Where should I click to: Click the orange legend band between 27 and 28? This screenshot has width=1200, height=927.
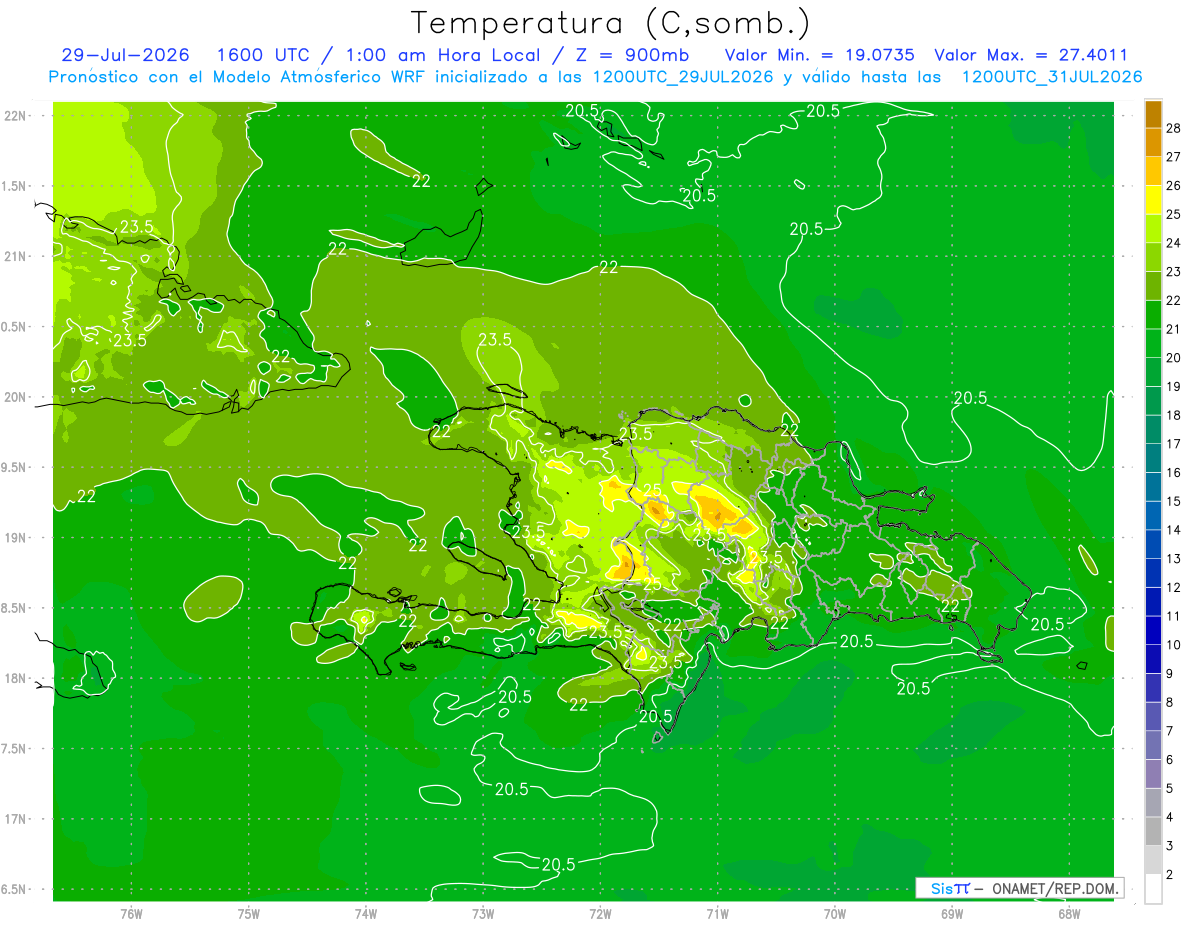[x=1153, y=143]
